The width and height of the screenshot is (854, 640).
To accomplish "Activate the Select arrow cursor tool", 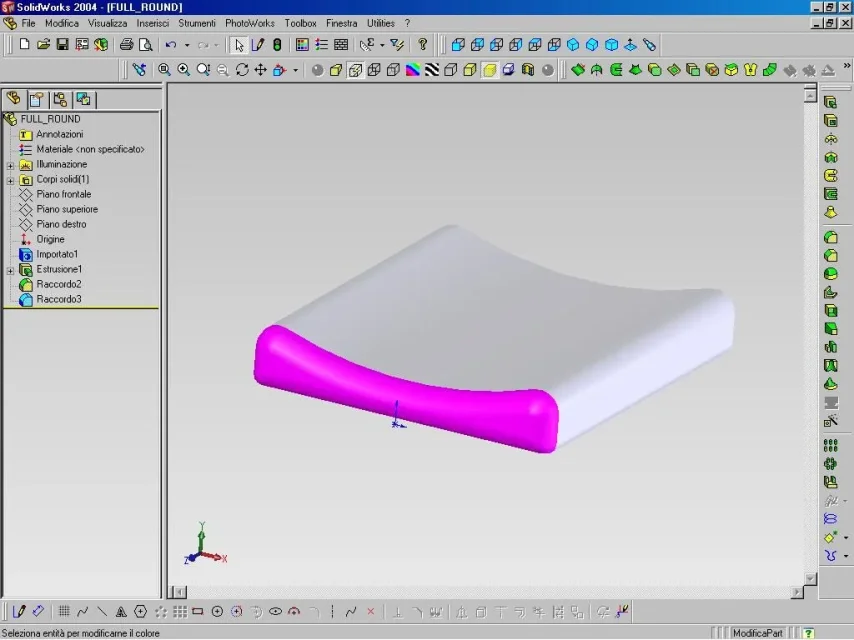I will click(x=239, y=45).
